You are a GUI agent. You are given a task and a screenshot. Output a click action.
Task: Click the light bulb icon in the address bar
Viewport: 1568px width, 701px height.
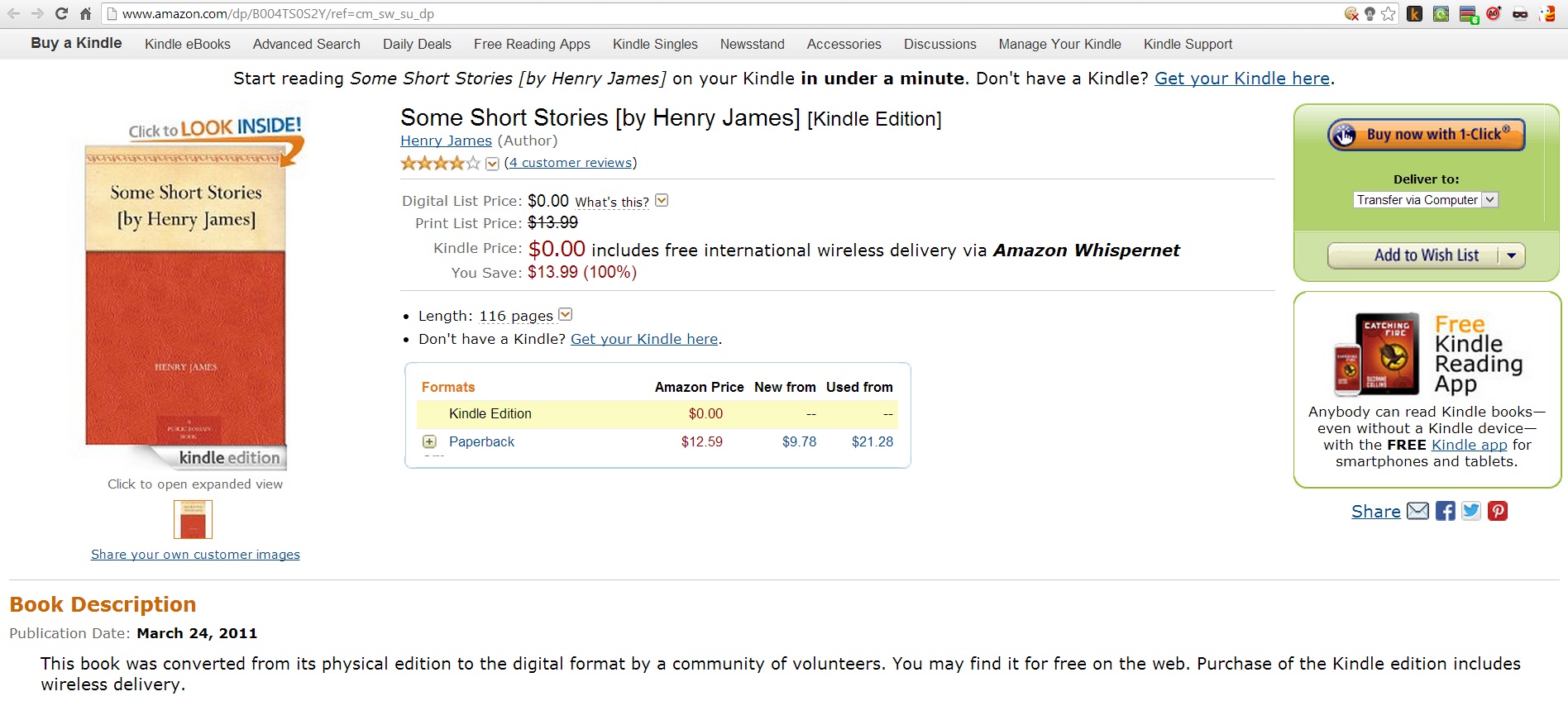(1370, 13)
